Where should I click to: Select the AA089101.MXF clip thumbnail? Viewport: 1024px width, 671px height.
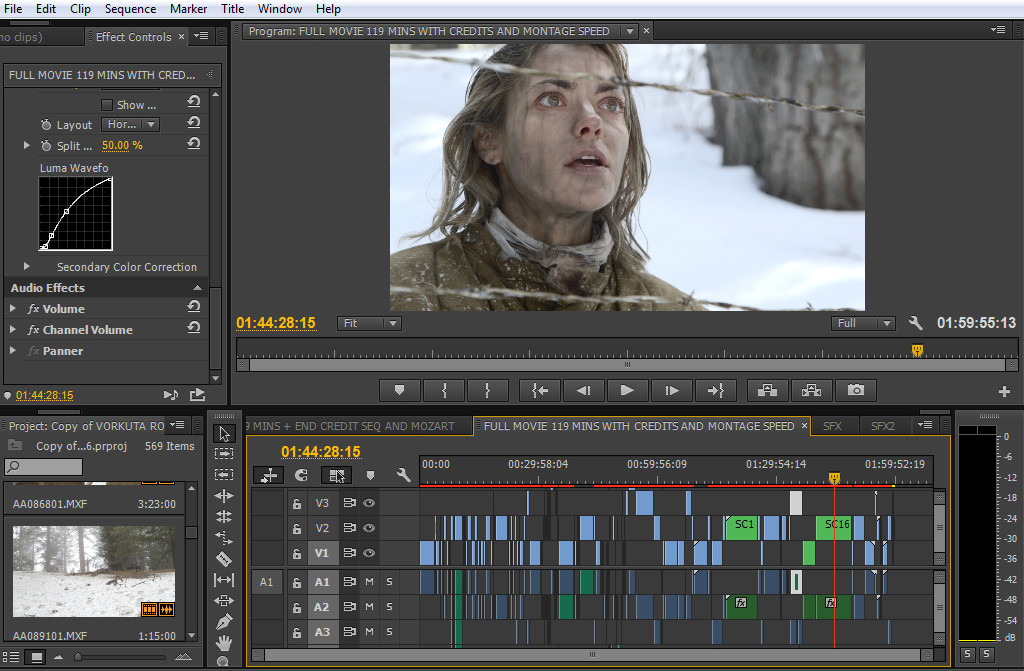point(94,570)
